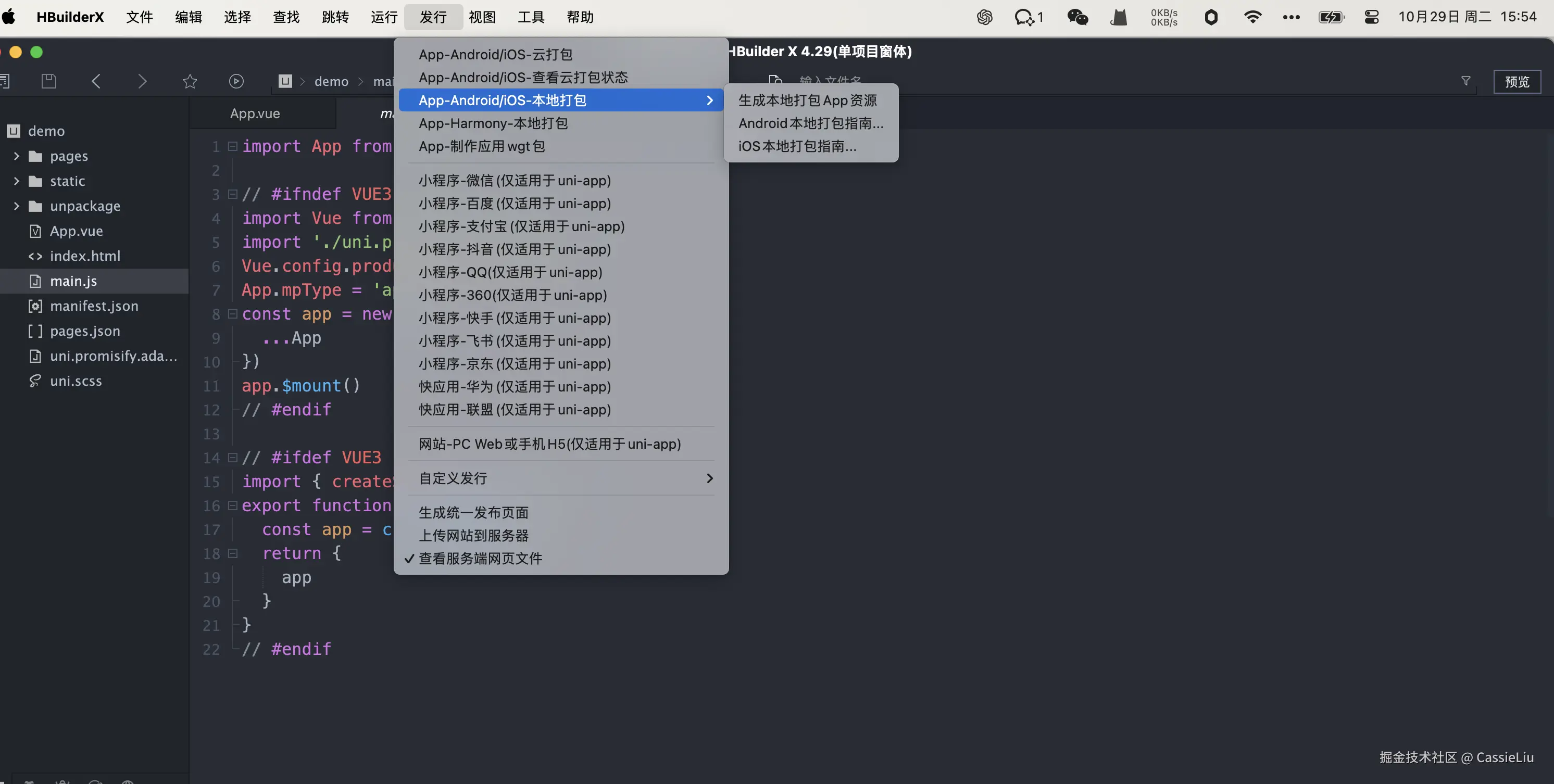Open Android本地打包指南 link item
1554x784 pixels.
click(x=810, y=123)
